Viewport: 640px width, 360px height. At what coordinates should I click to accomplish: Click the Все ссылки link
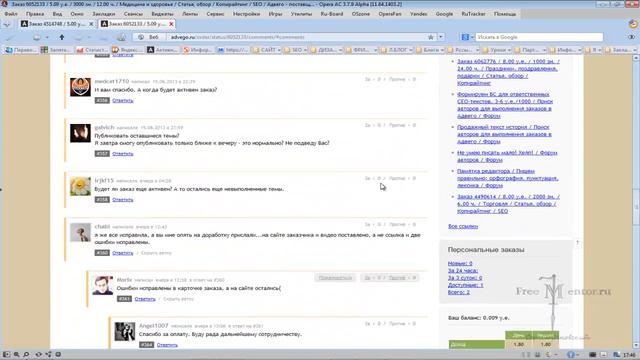click(463, 226)
